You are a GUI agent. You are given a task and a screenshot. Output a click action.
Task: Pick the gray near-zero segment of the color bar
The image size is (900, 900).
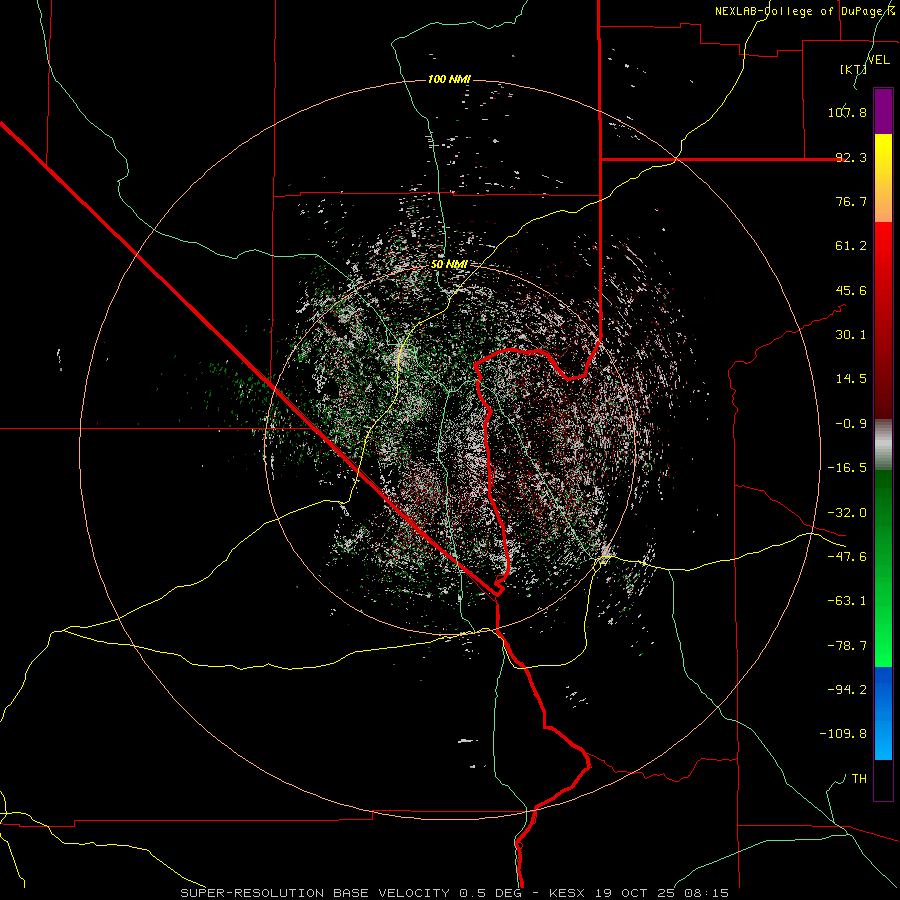coord(883,445)
